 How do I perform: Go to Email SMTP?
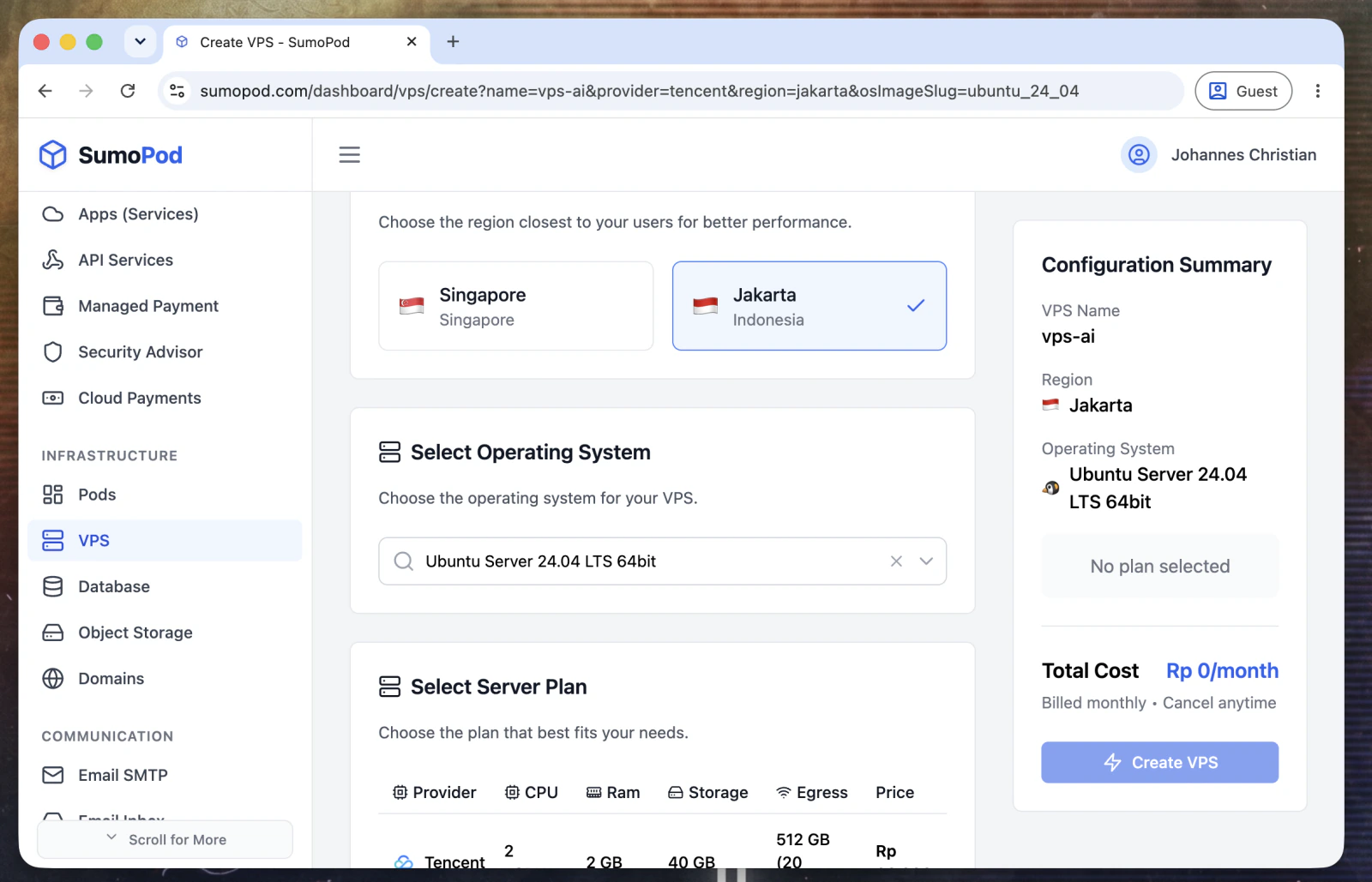165,776
